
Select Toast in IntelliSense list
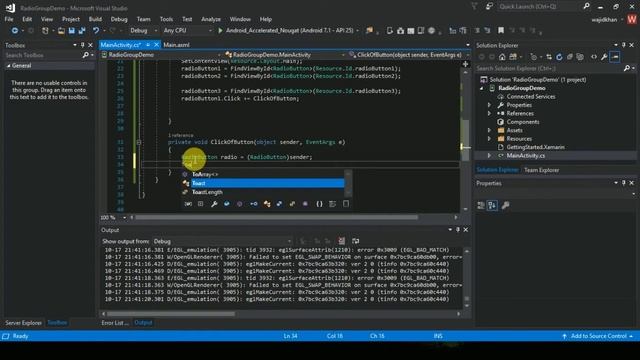point(267,183)
